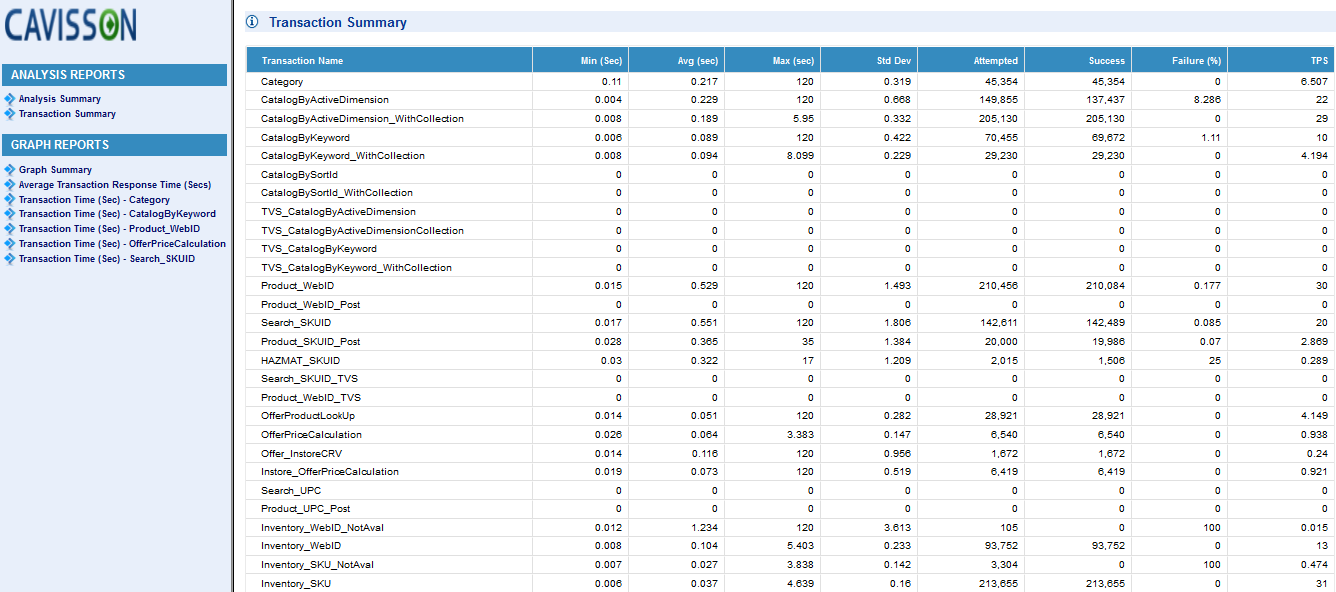Viewport: 1336px width, 592px height.
Task: Click avg value 1.234 for Inventory_WebID_NotAval
Action: [705, 528]
